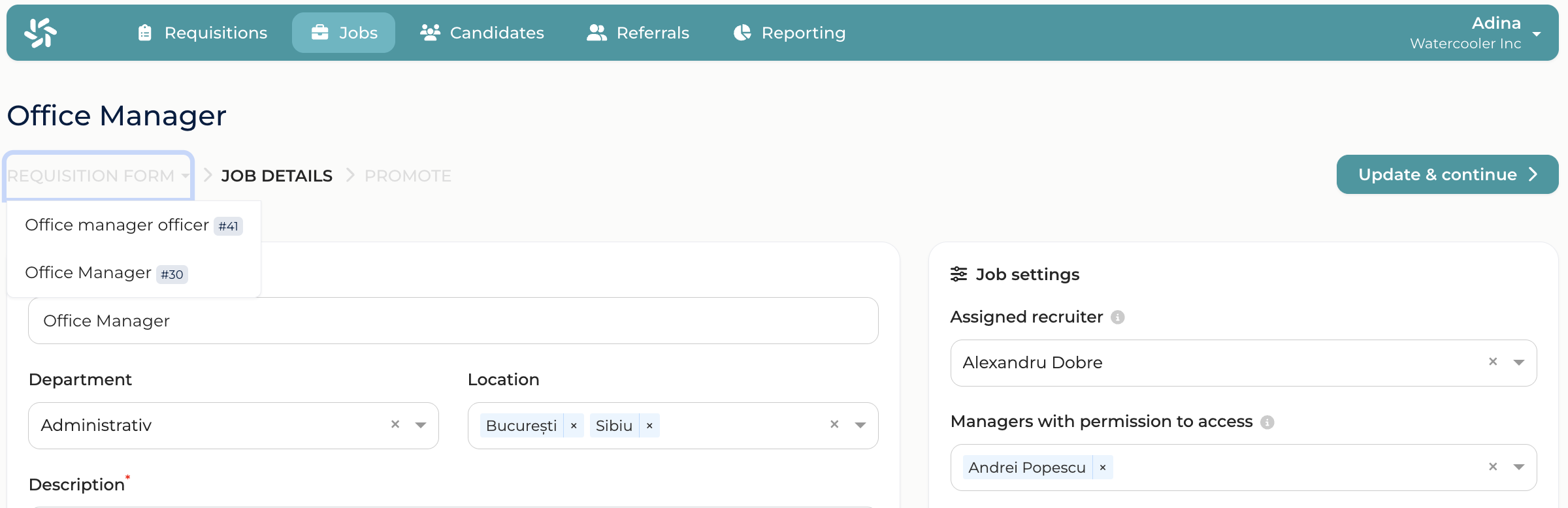Remove Andrei Popescu from managers
This screenshot has width=1568, height=508.
1103,468
